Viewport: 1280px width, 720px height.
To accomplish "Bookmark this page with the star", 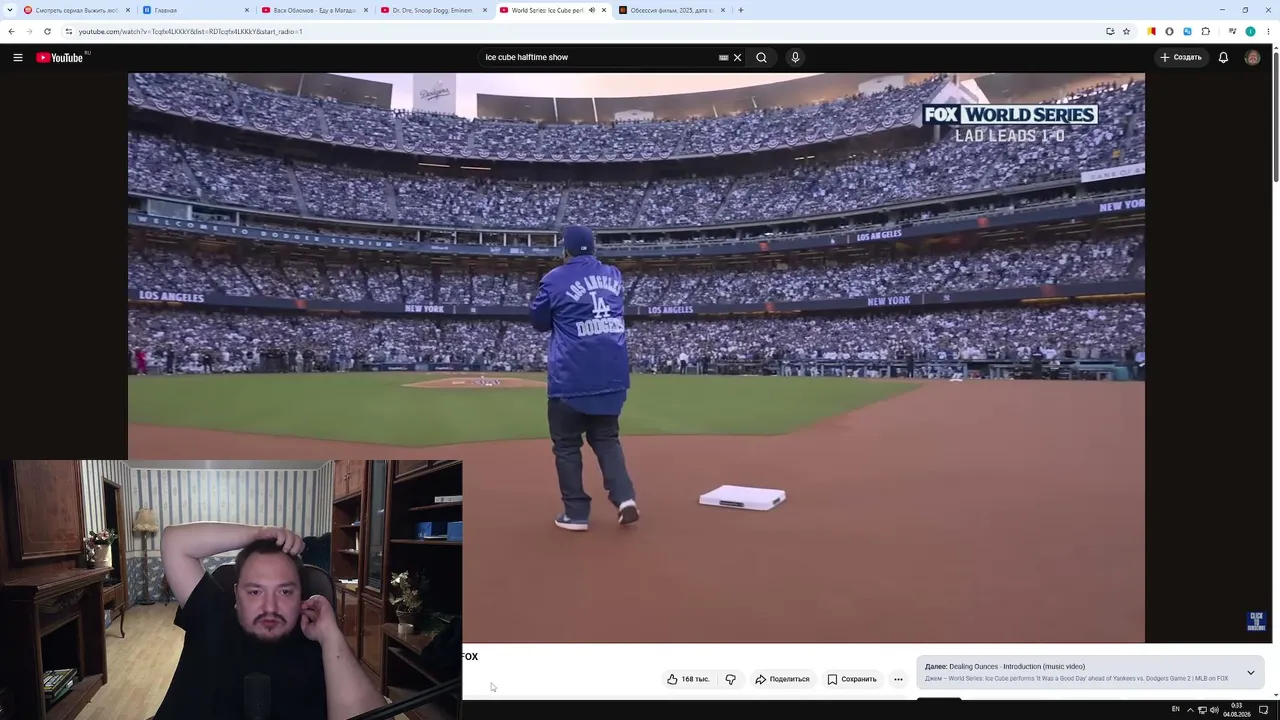I will point(1126,31).
